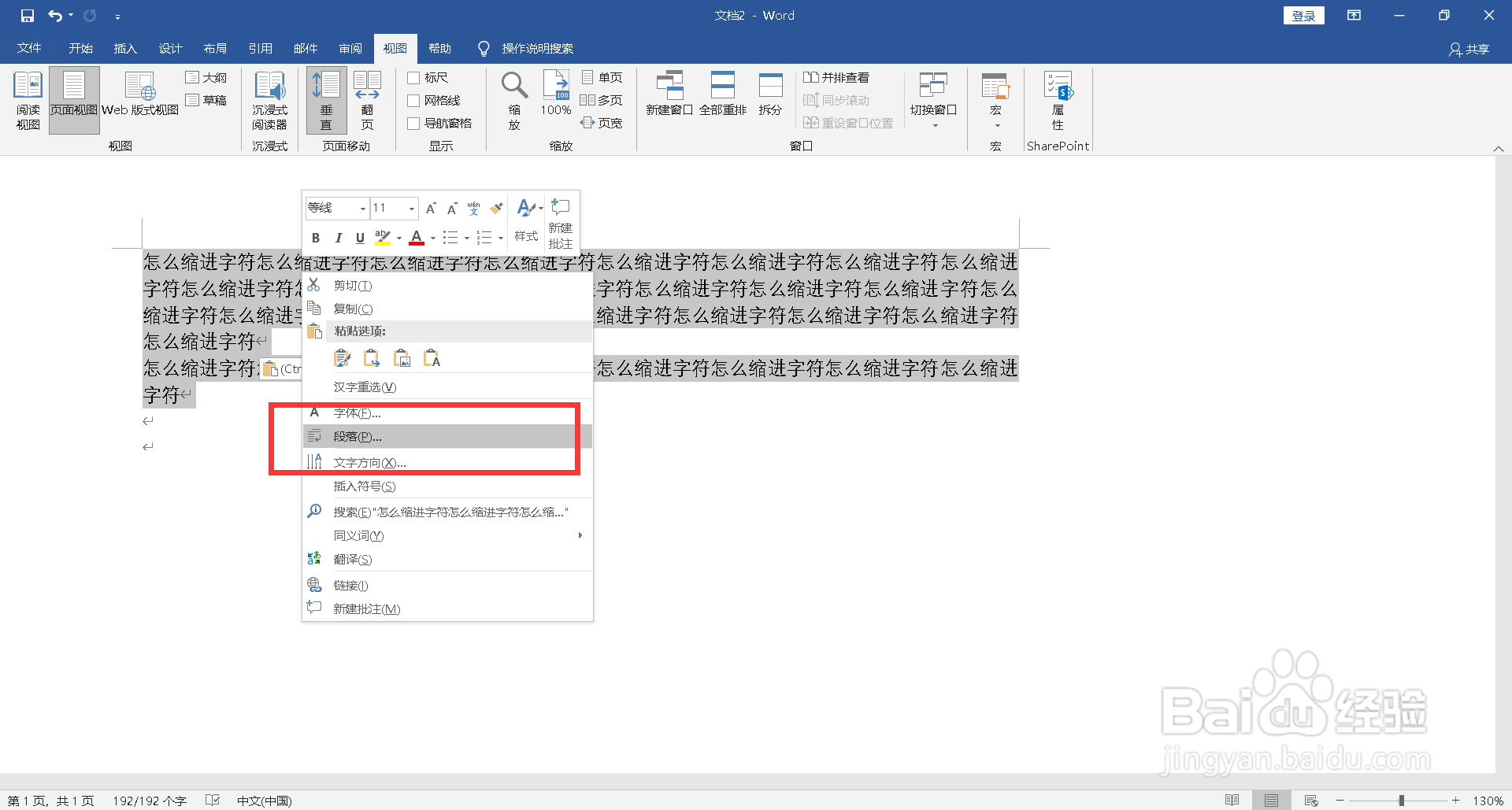1512x810 pixels.
Task: Switch to Page Layout view
Action: pyautogui.click(x=74, y=101)
